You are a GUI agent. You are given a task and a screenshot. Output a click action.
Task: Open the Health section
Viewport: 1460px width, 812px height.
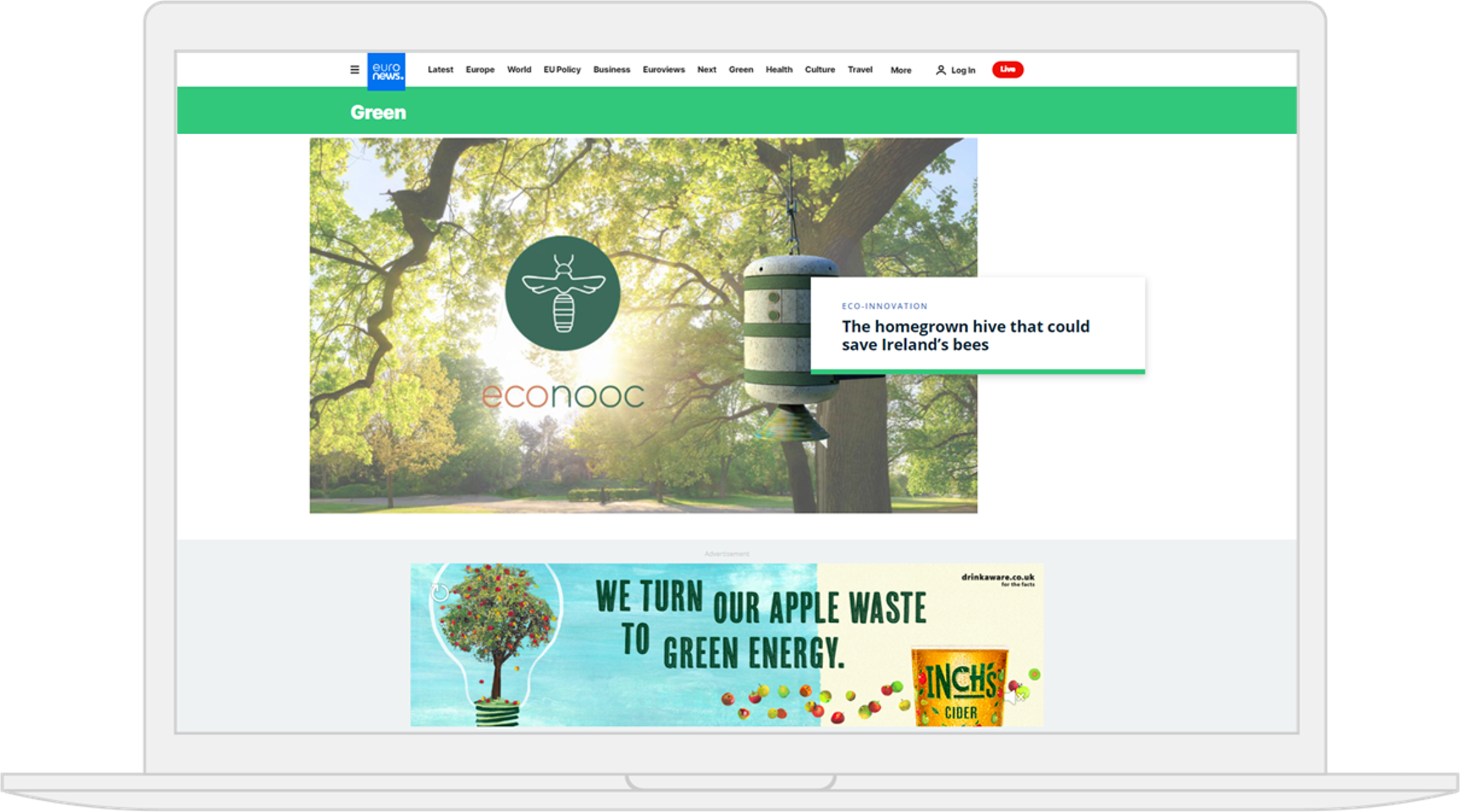[x=779, y=70]
